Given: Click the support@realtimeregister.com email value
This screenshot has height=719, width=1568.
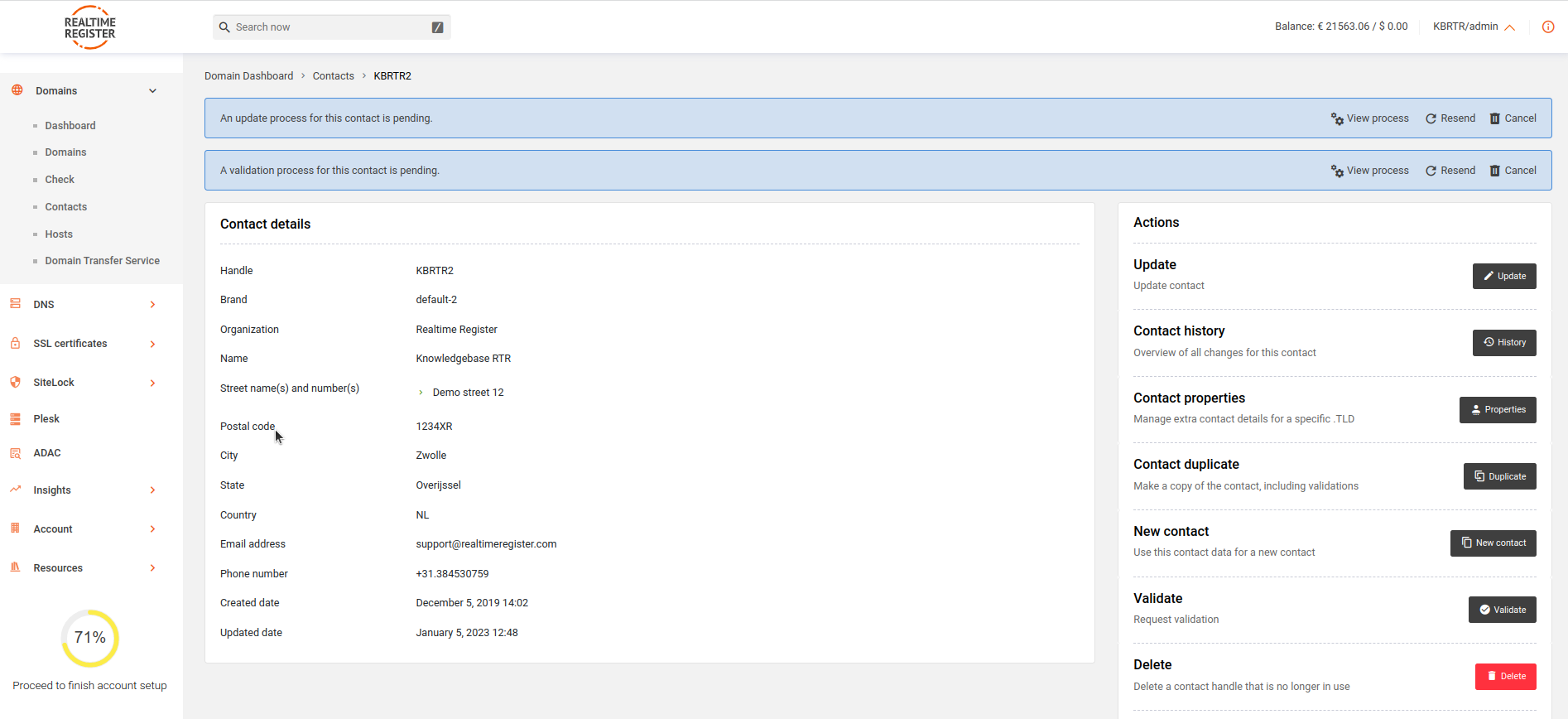Looking at the screenshot, I should pos(486,544).
